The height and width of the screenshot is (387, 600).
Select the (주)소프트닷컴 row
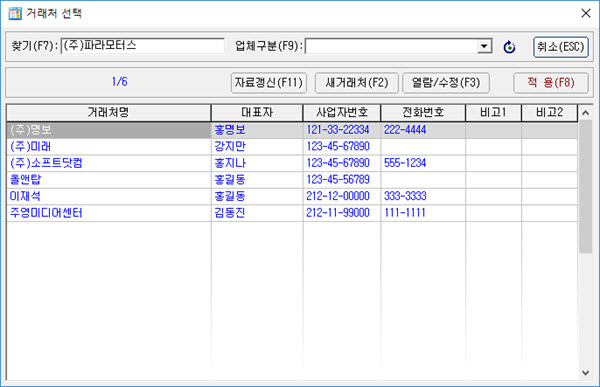[x=292, y=163]
